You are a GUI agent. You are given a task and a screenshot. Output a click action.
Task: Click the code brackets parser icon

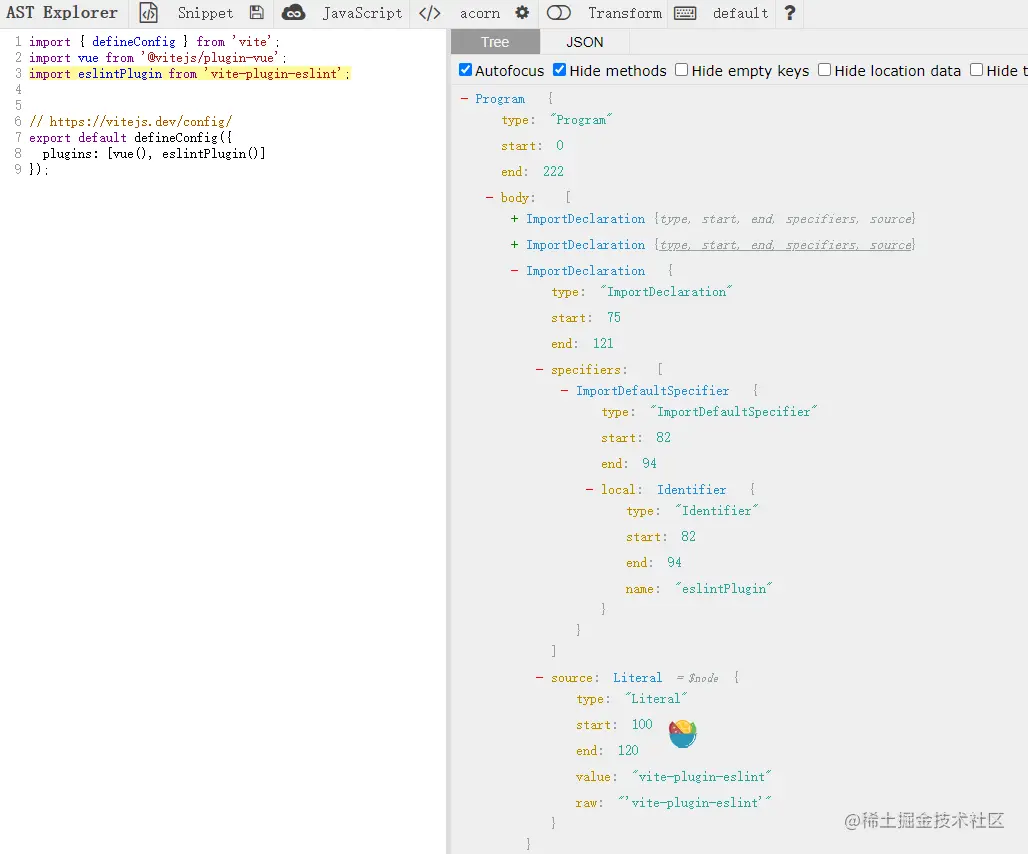pyautogui.click(x=430, y=13)
